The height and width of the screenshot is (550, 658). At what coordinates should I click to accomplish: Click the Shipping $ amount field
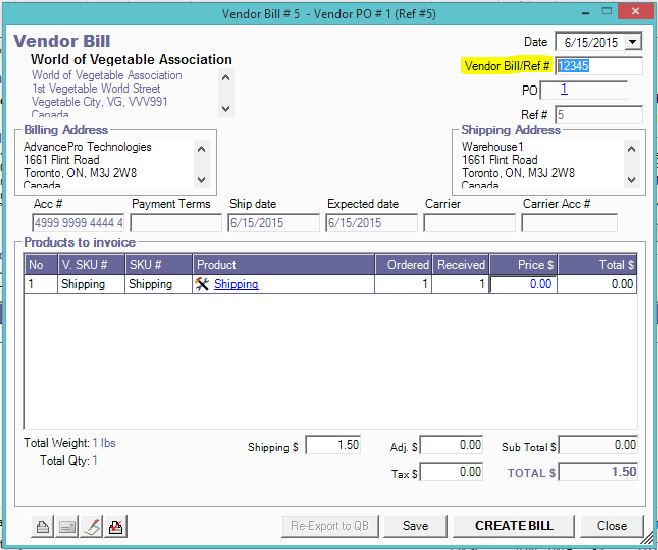(333, 445)
